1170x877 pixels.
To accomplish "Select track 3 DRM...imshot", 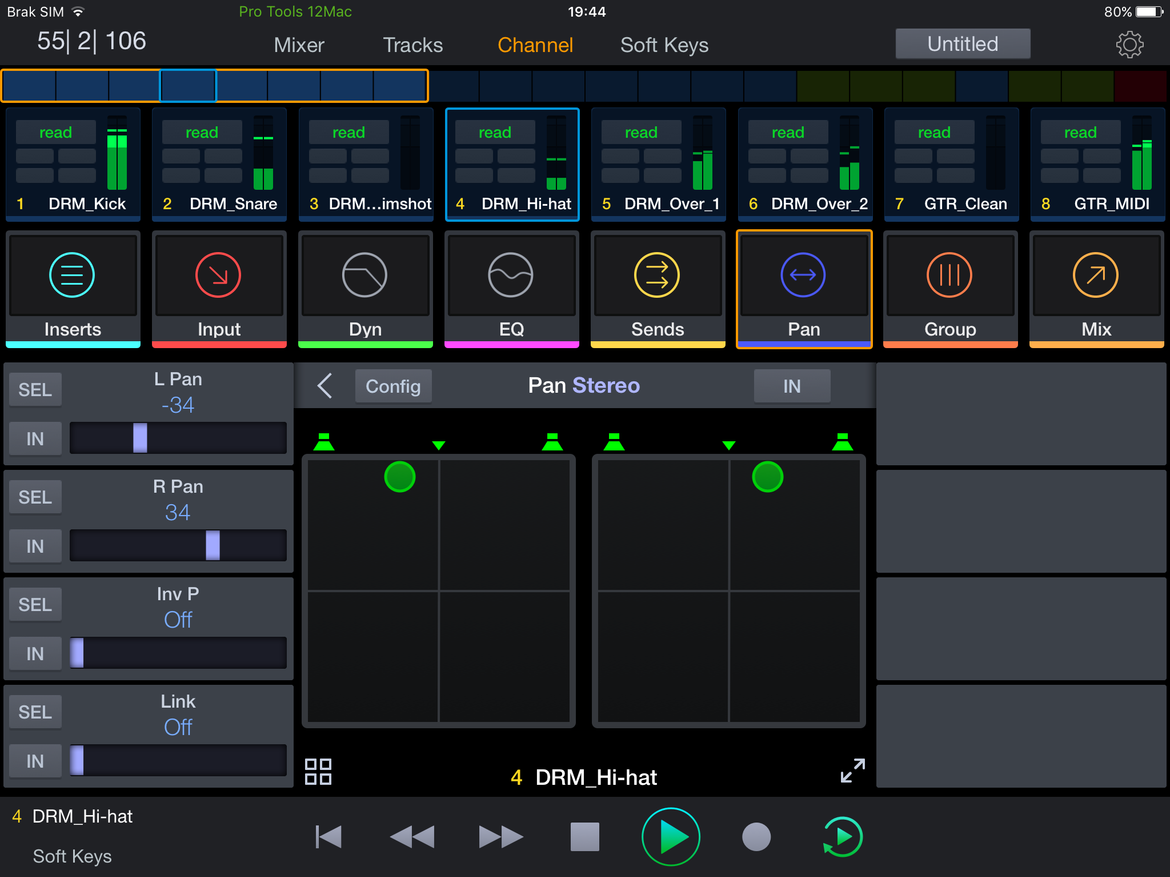I will (366, 164).
